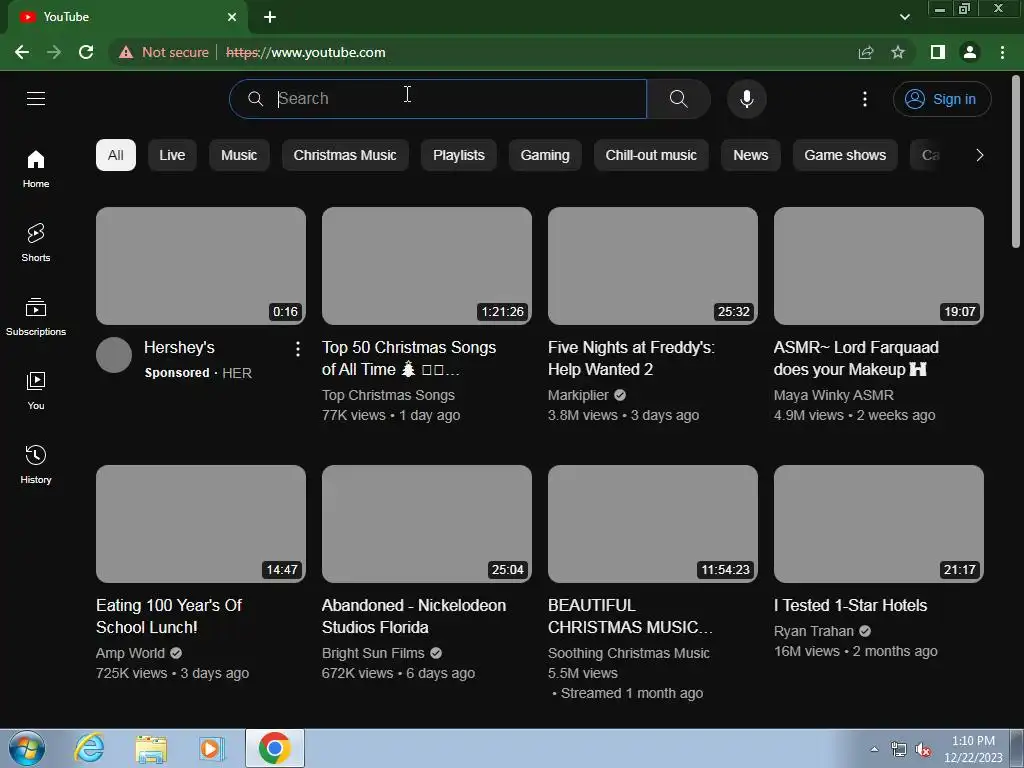Click the magnifier search submit button
Viewport: 1024px width, 768px height.
[x=679, y=99]
